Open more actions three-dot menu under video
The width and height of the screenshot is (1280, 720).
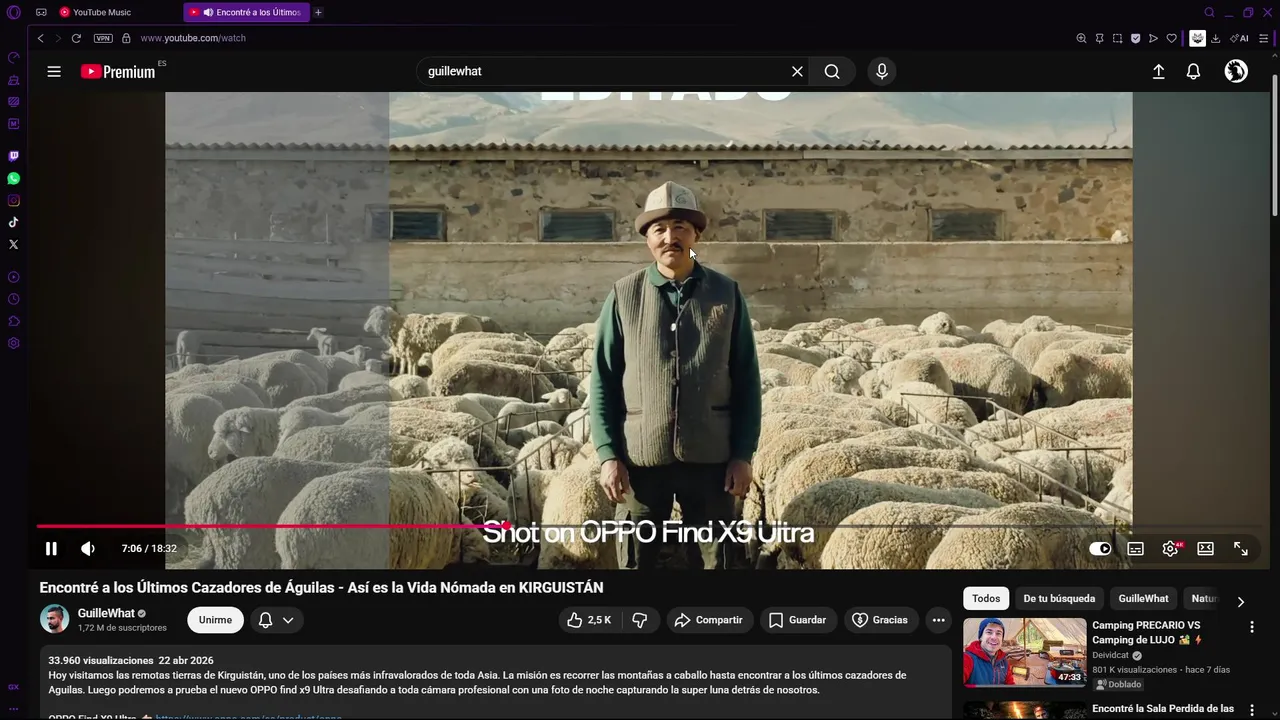[938, 620]
